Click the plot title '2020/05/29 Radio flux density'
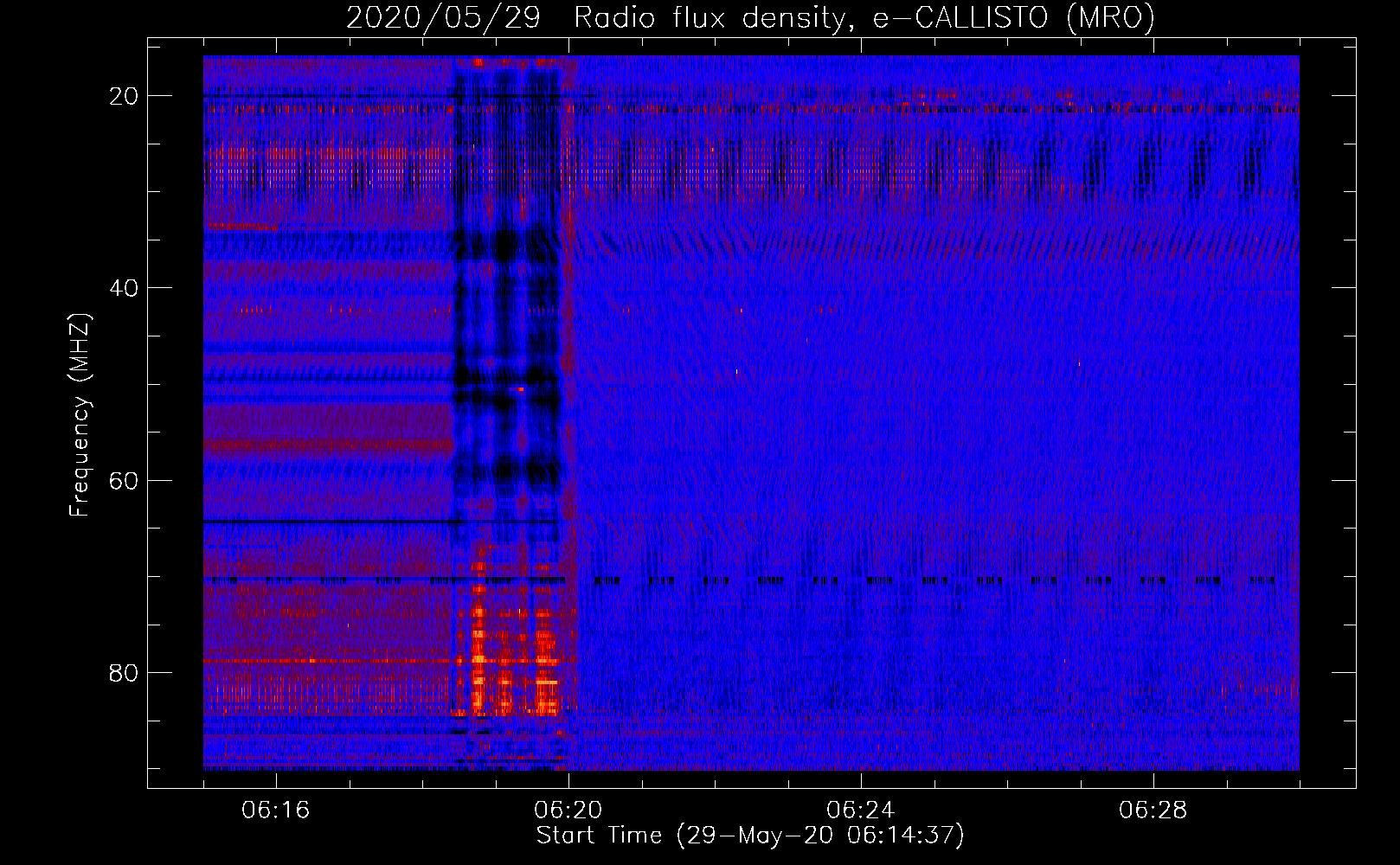Viewport: 1400px width, 865px height. point(596,17)
